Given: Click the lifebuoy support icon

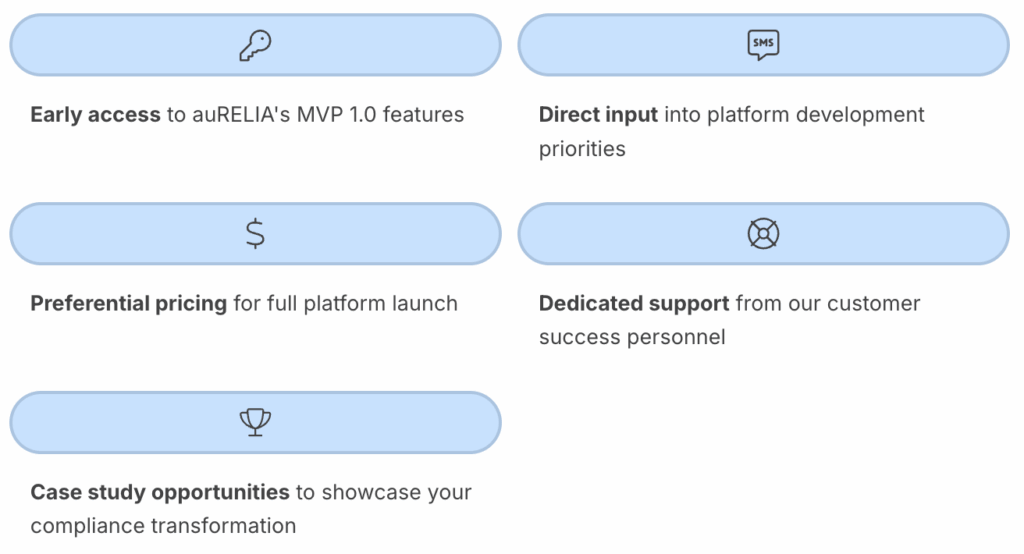Looking at the screenshot, I should (x=763, y=233).
